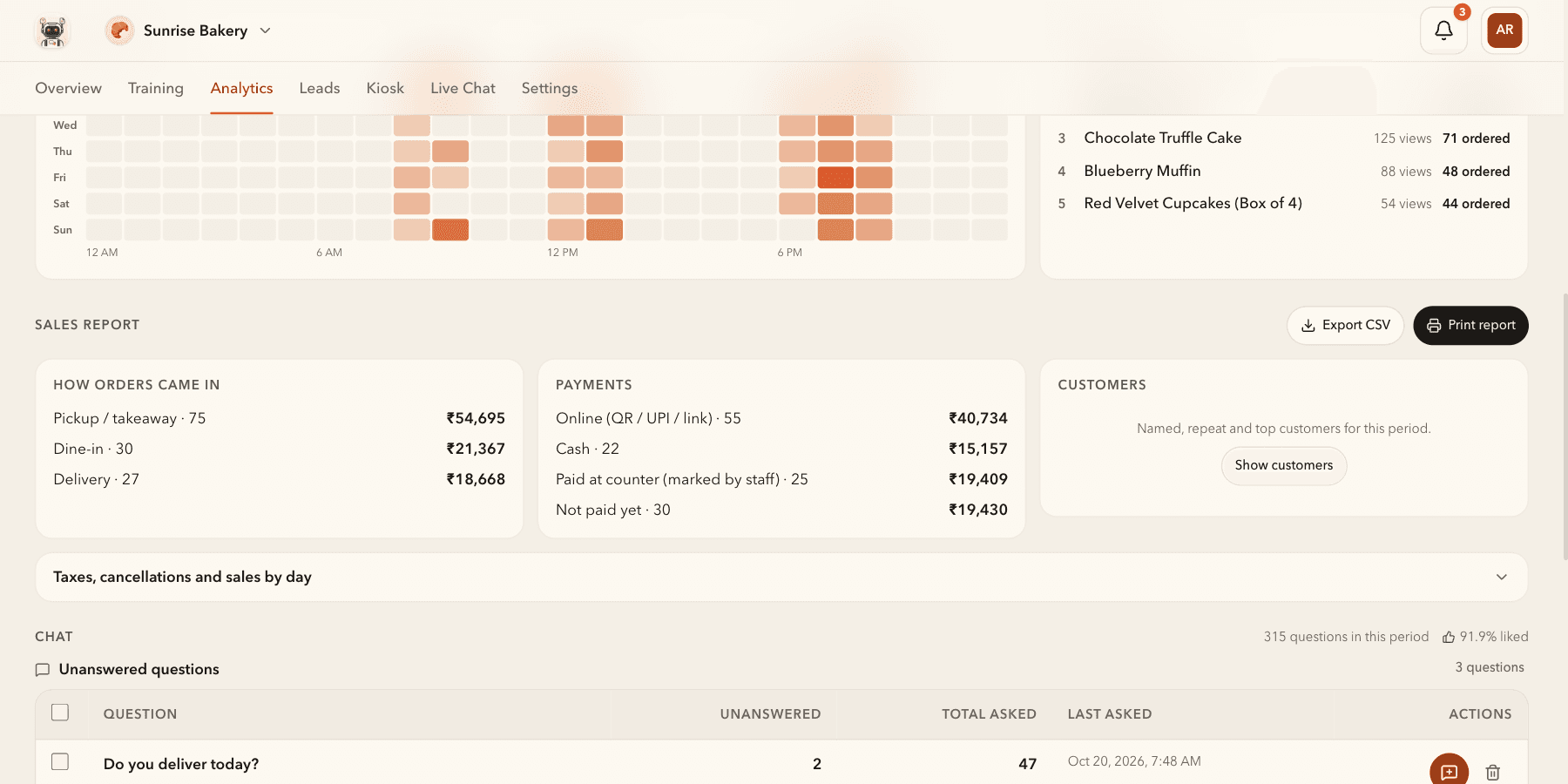This screenshot has height=784, width=1568.
Task: Delete the 'Do you deliver today?' question
Action: click(1493, 772)
